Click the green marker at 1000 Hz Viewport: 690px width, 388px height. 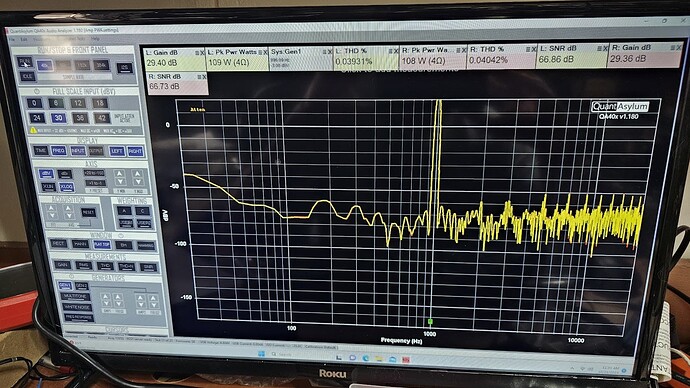point(430,322)
